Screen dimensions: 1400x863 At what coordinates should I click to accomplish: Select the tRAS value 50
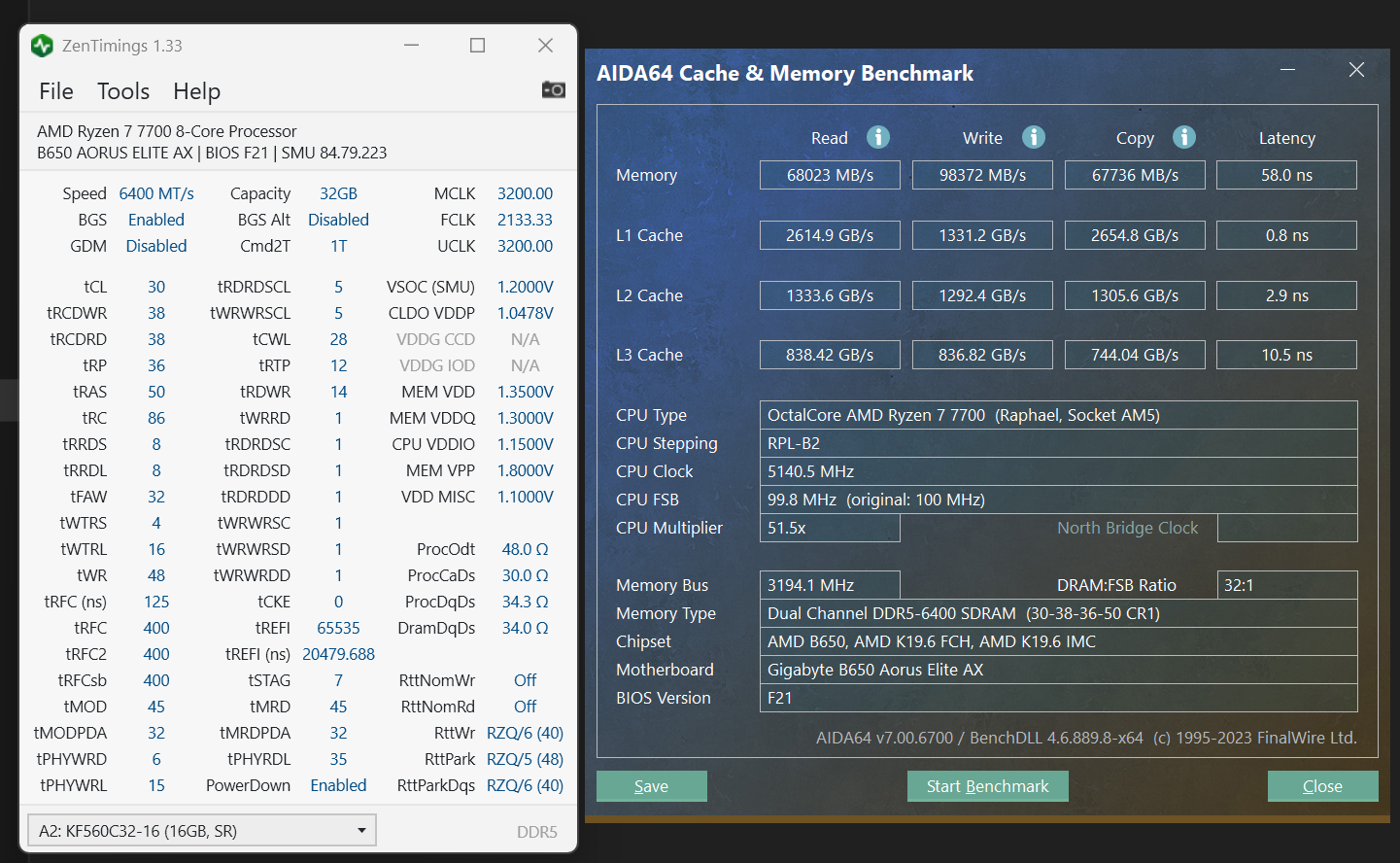pos(156,392)
